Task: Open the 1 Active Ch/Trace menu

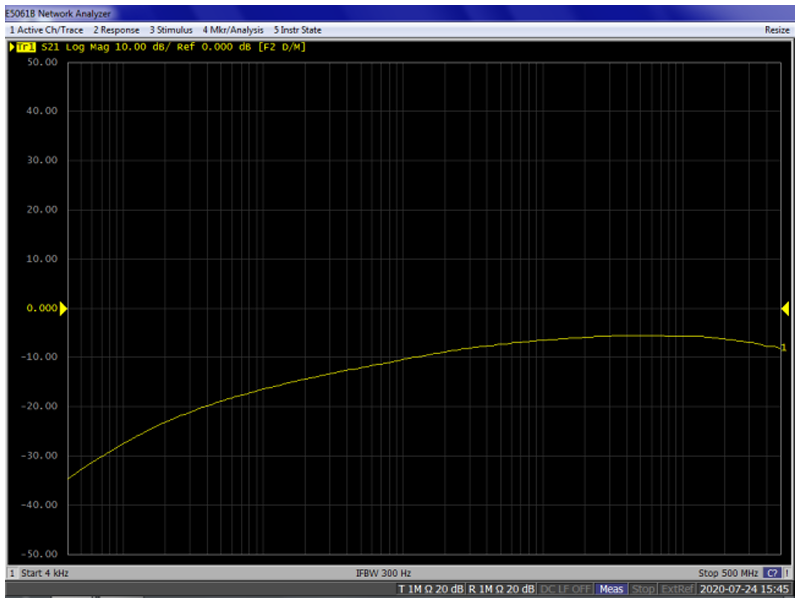Action: pyautogui.click(x=46, y=30)
